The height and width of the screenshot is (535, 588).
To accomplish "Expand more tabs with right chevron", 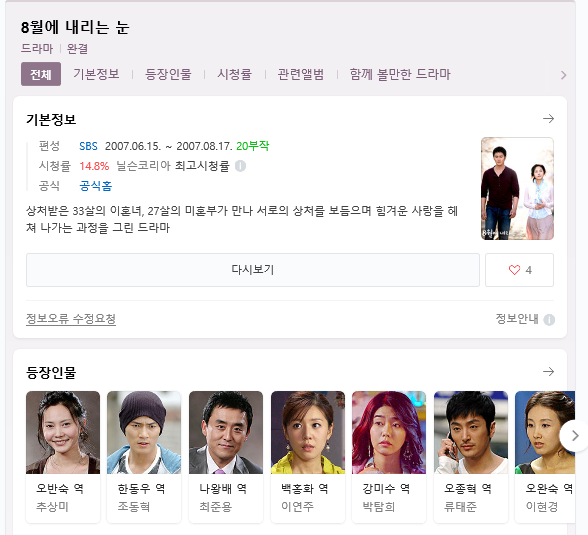I will (x=563, y=75).
